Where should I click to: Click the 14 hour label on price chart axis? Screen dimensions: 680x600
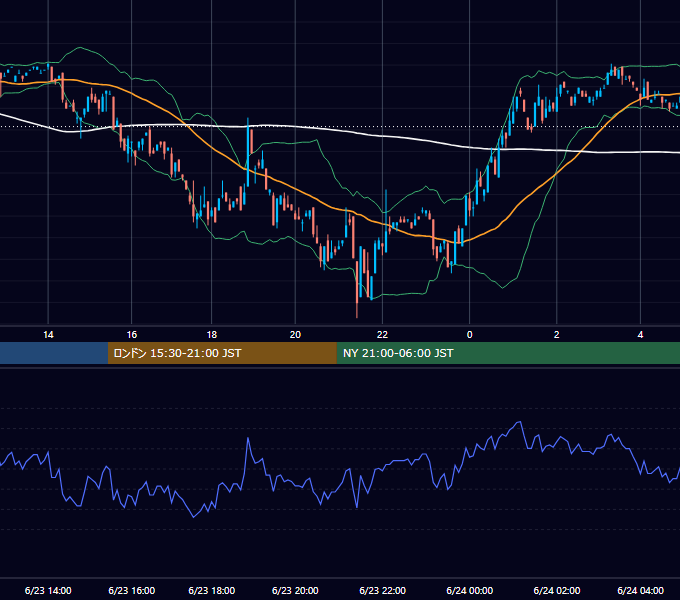pyautogui.click(x=48, y=335)
